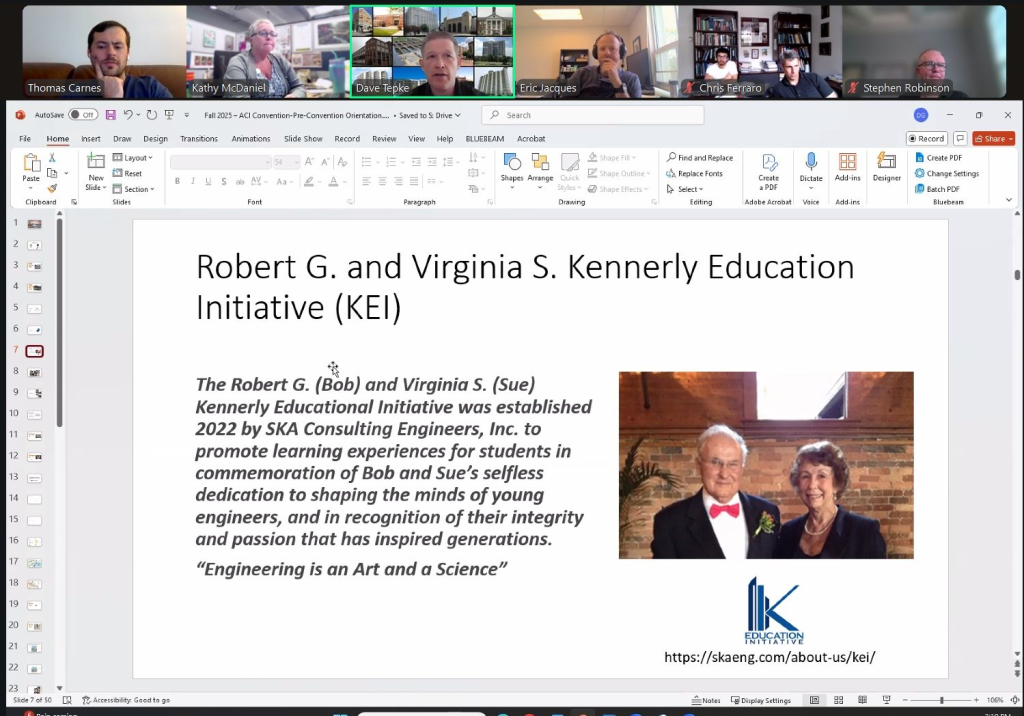Click the Save icon in title bar

tap(110, 115)
